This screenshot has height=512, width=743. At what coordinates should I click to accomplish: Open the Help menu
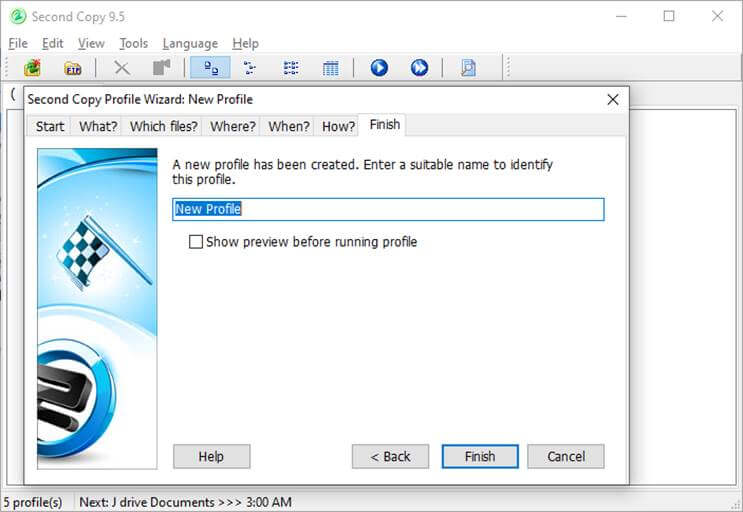tap(245, 44)
